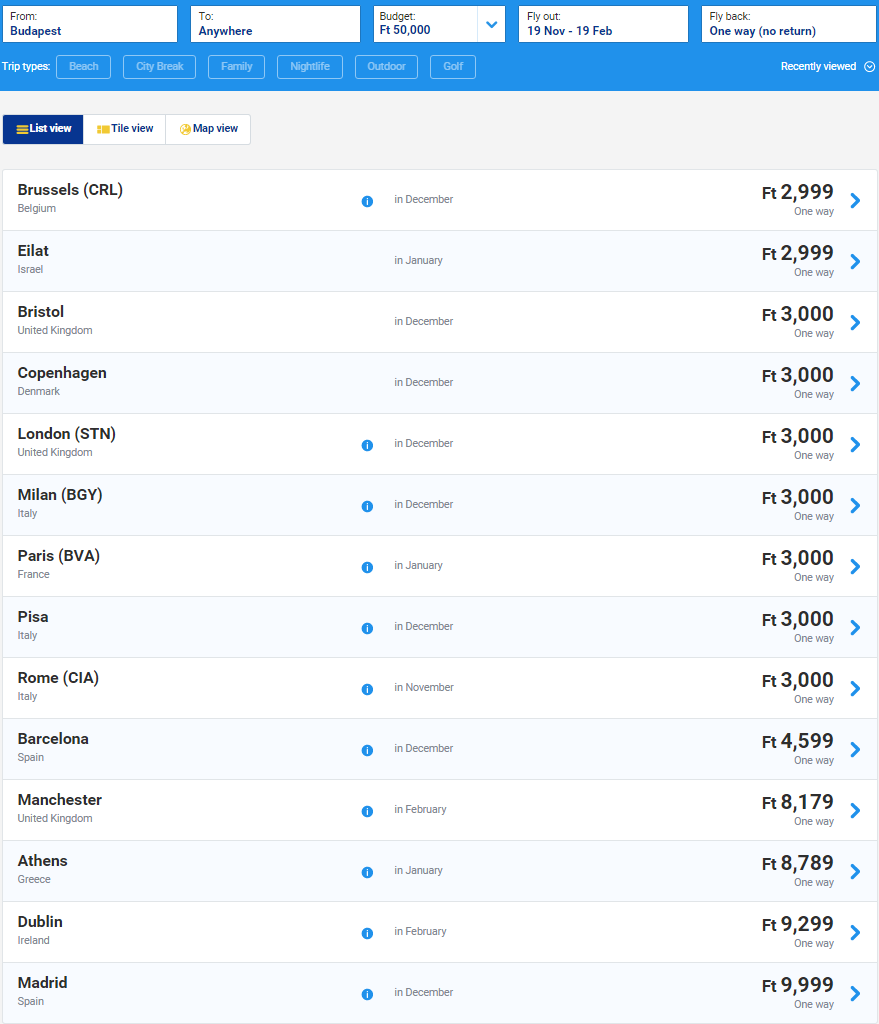Open the Fly out date field
The image size is (879, 1024).
[x=603, y=24]
